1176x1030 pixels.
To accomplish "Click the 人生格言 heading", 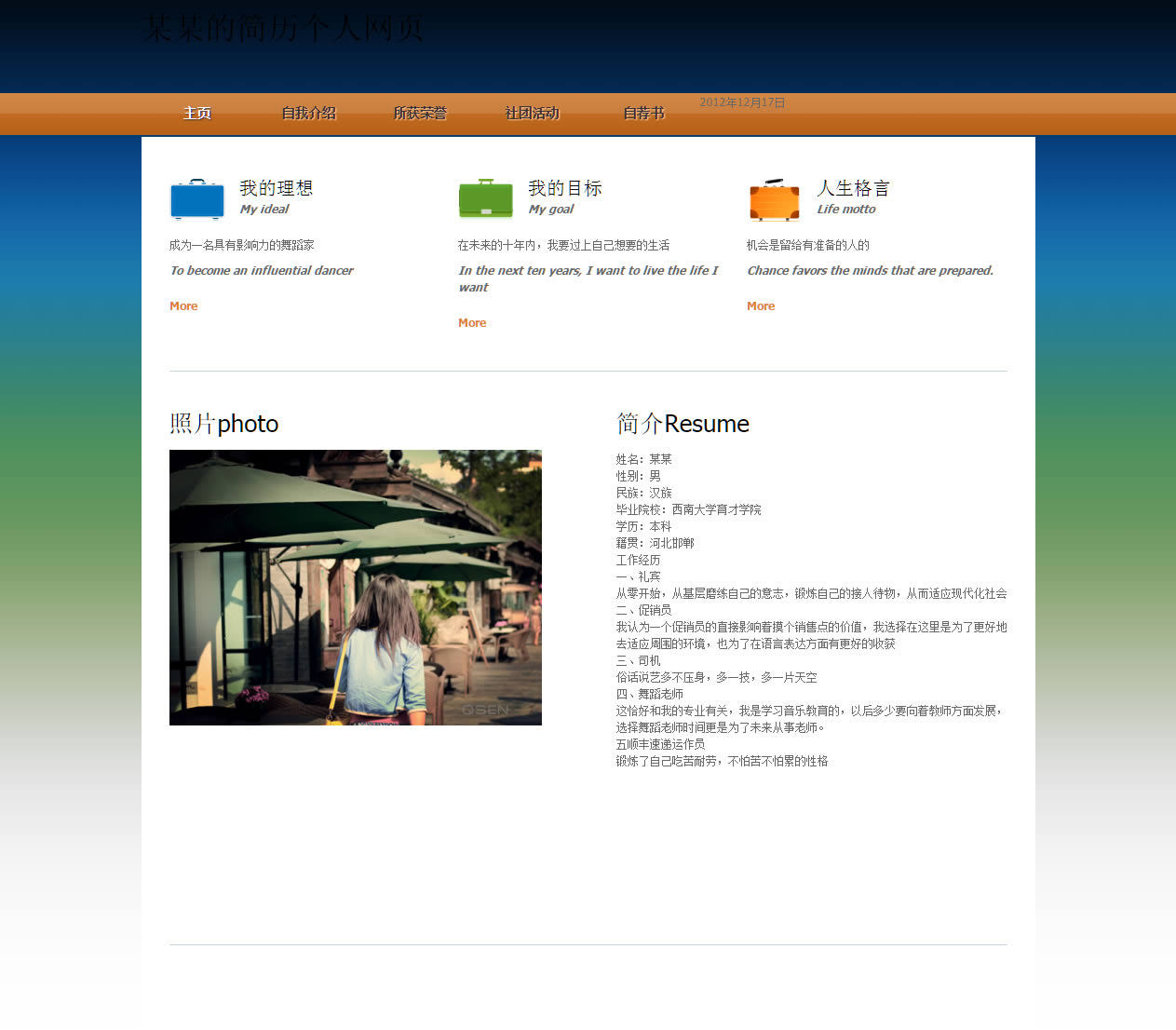I will point(854,188).
